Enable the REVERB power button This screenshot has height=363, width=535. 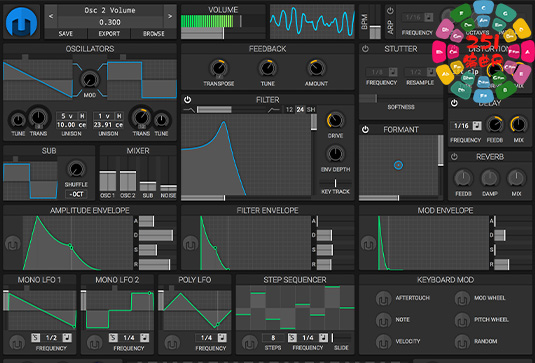(454, 157)
